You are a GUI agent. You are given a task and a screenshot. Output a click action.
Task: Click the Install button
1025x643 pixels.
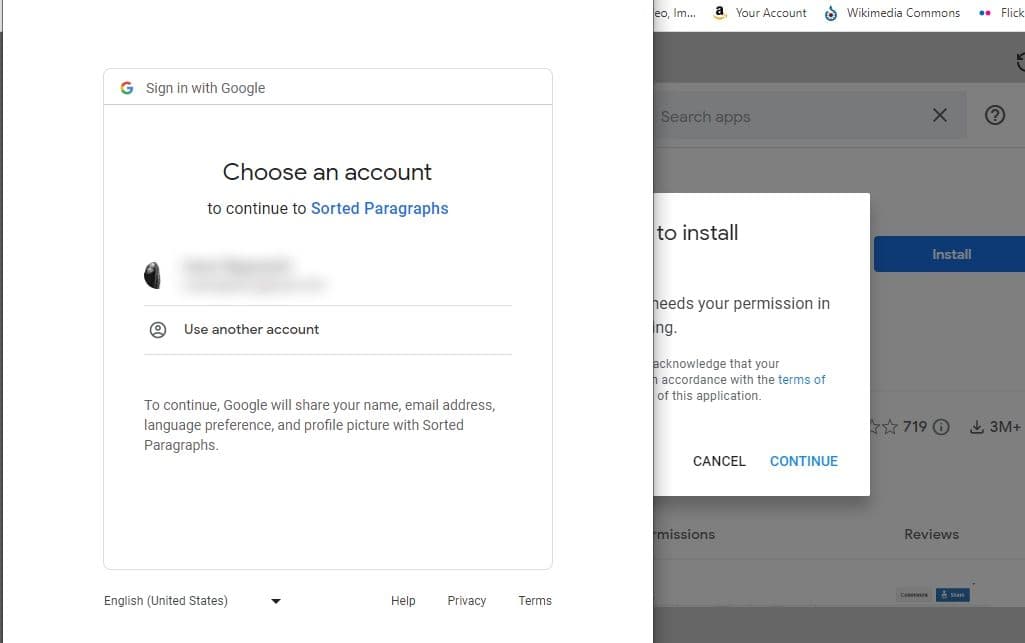pos(949,254)
